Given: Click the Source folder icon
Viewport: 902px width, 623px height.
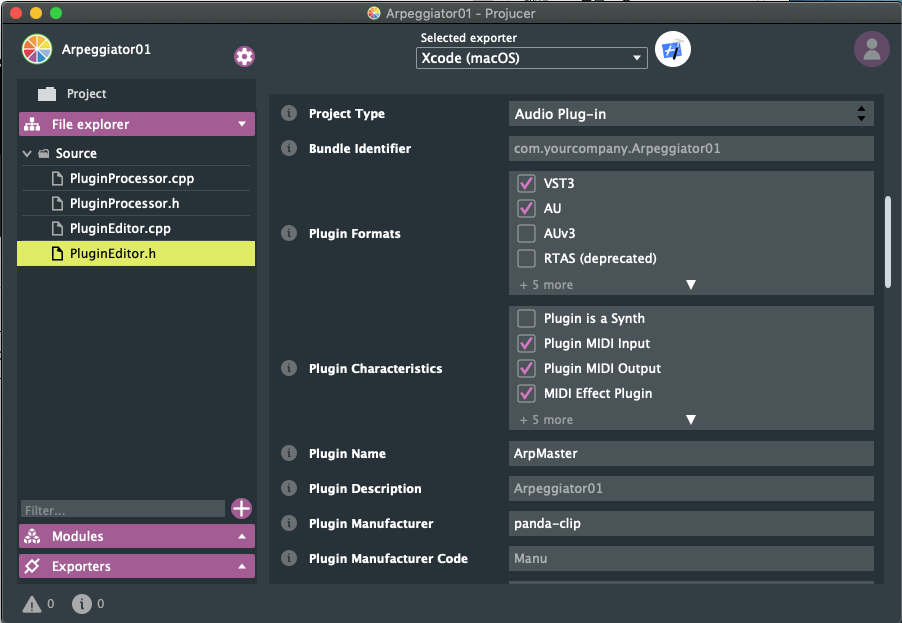Looking at the screenshot, I should coord(44,154).
